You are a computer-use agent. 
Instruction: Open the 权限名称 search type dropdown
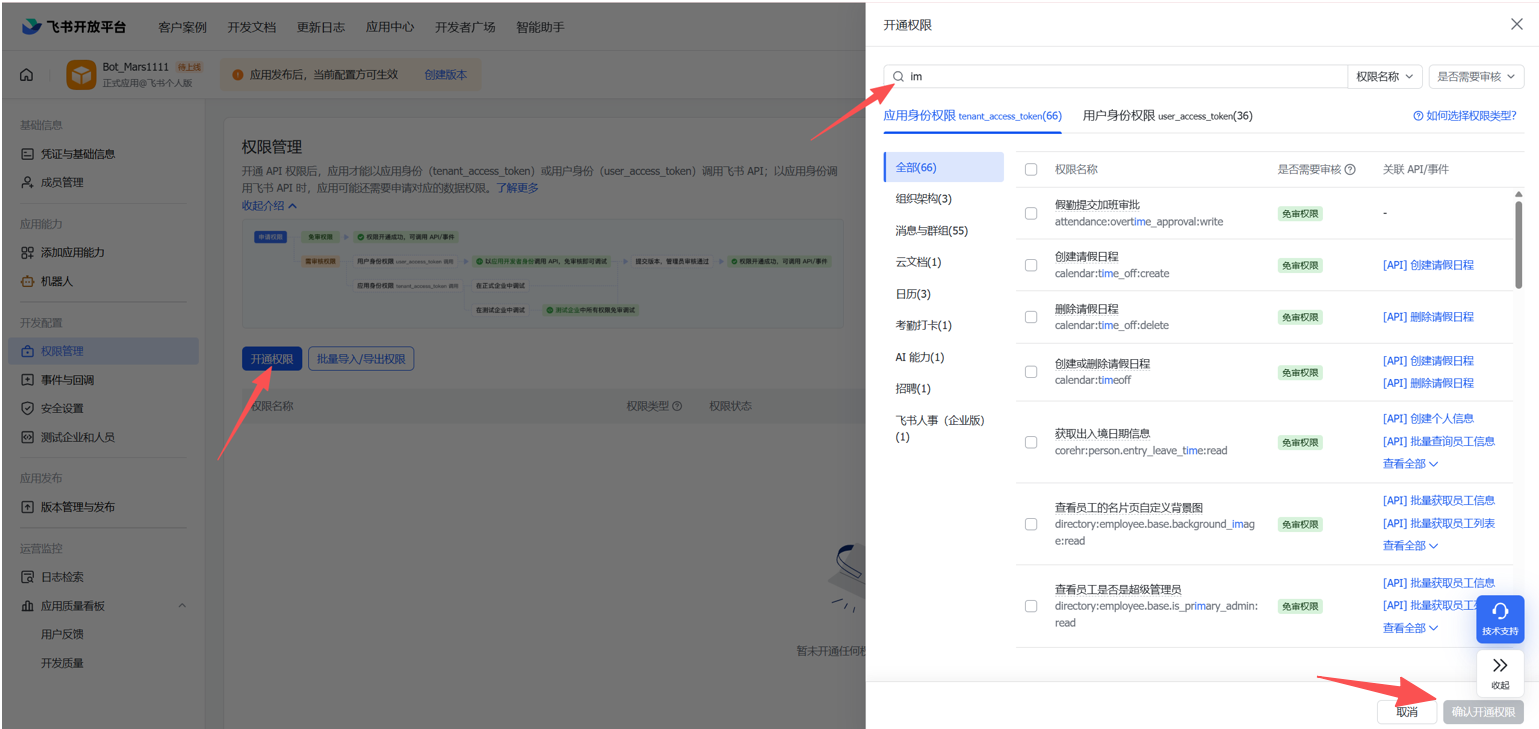(1385, 76)
